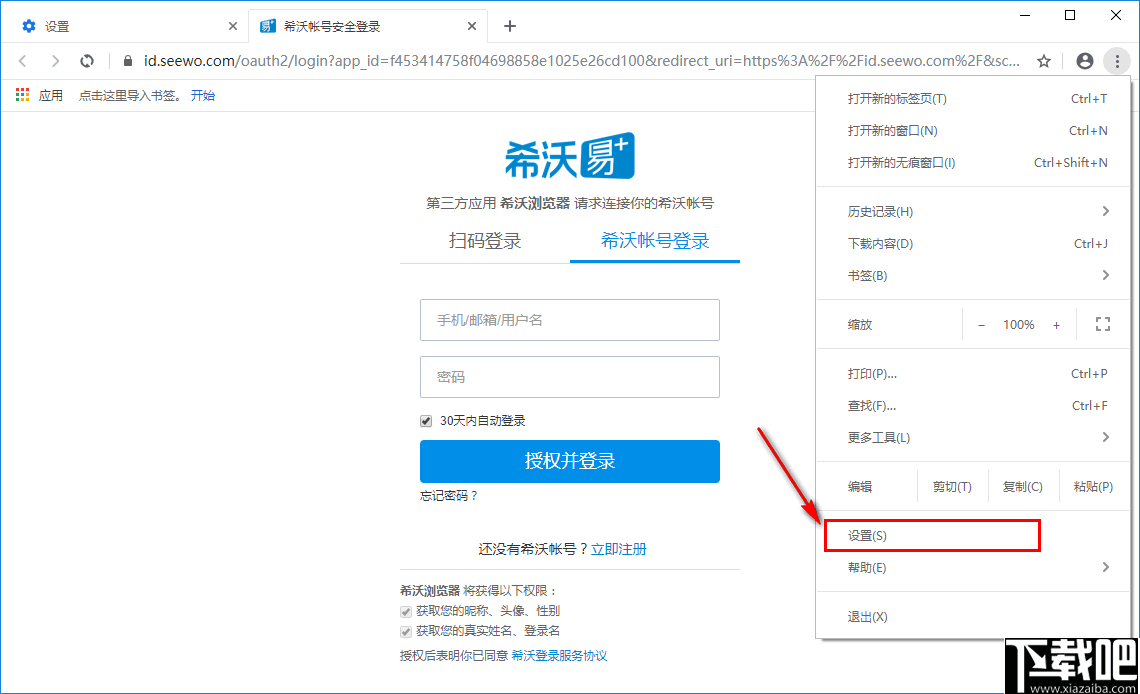Click the address bar URL
1140x694 pixels.
pyautogui.click(x=582, y=61)
